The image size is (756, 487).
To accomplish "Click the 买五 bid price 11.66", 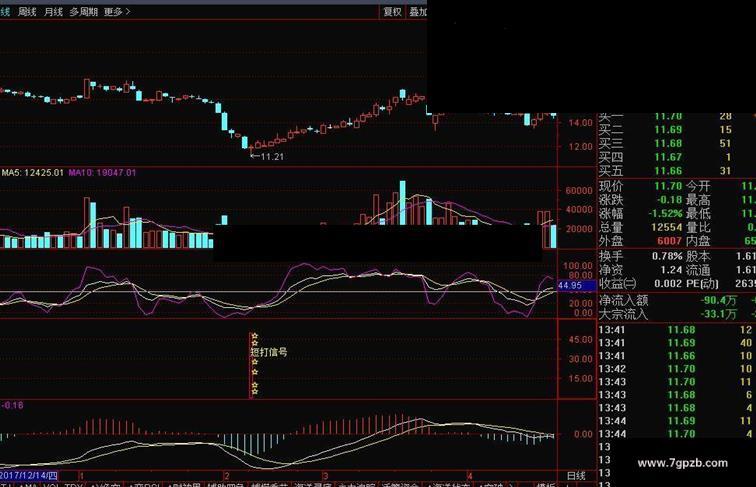I will pos(668,171).
